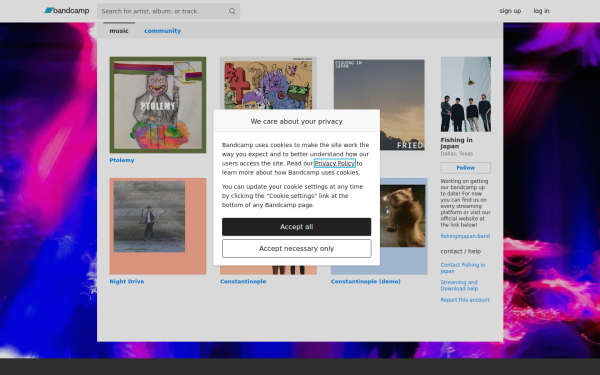Open Streaming and Download help link
600x375 pixels.
(x=459, y=285)
